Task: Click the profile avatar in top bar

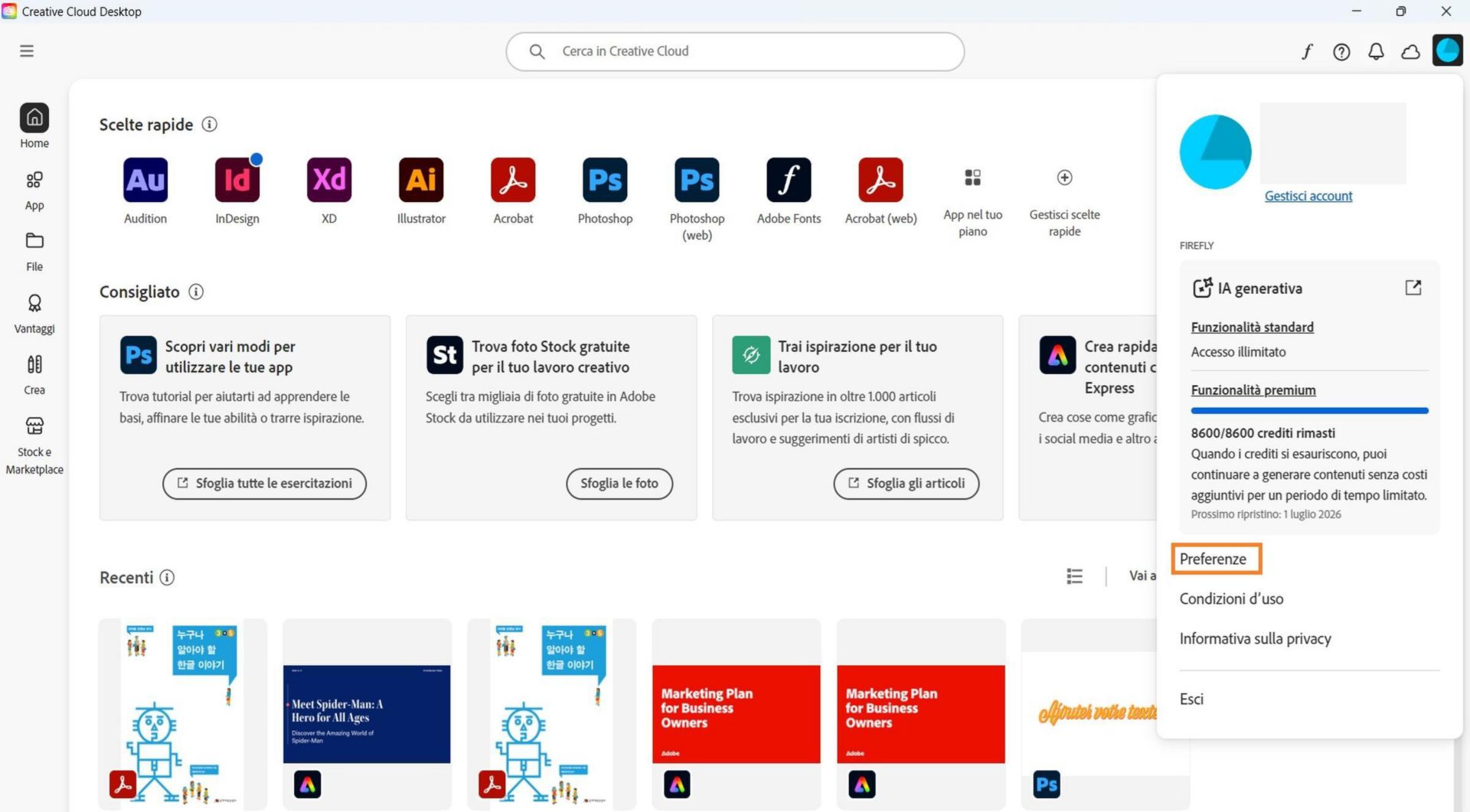Action: tap(1447, 51)
